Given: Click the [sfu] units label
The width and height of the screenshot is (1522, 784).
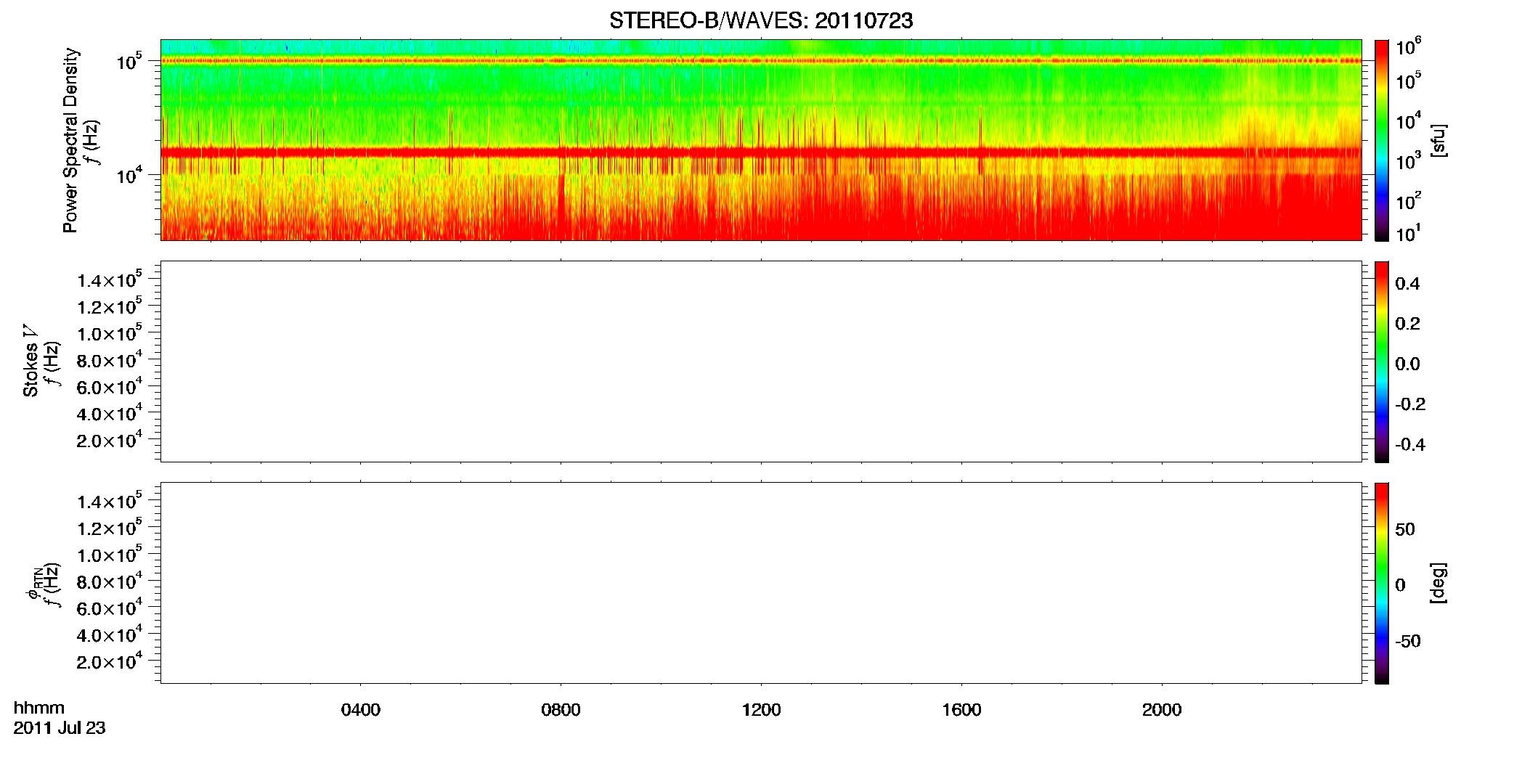Looking at the screenshot, I should 1438,140.
